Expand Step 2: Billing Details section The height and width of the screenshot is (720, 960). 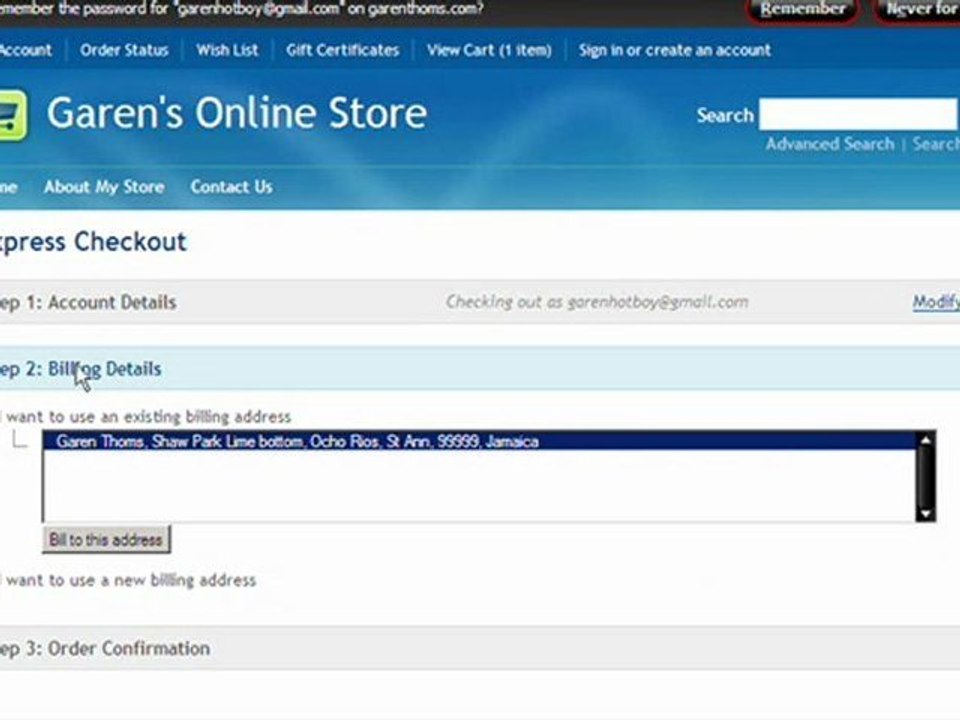point(479,369)
